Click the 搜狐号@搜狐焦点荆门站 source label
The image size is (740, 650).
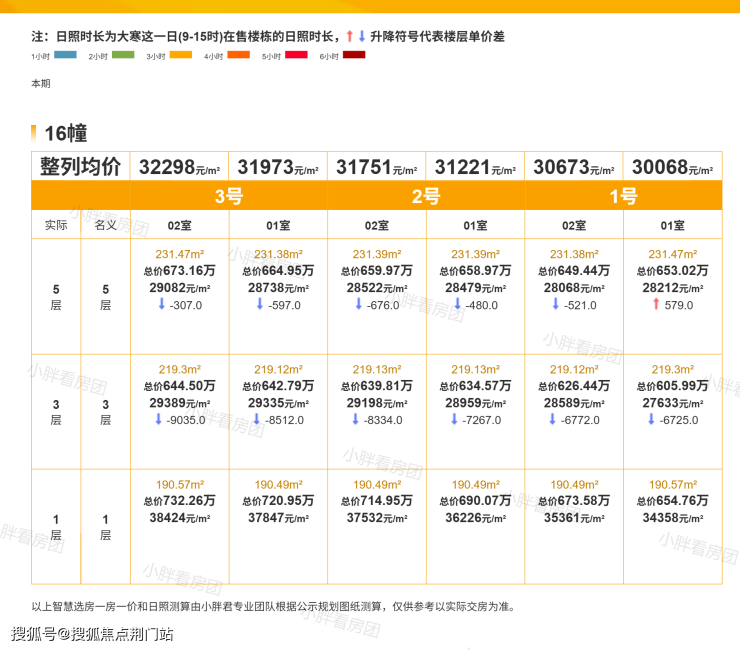(x=92, y=633)
